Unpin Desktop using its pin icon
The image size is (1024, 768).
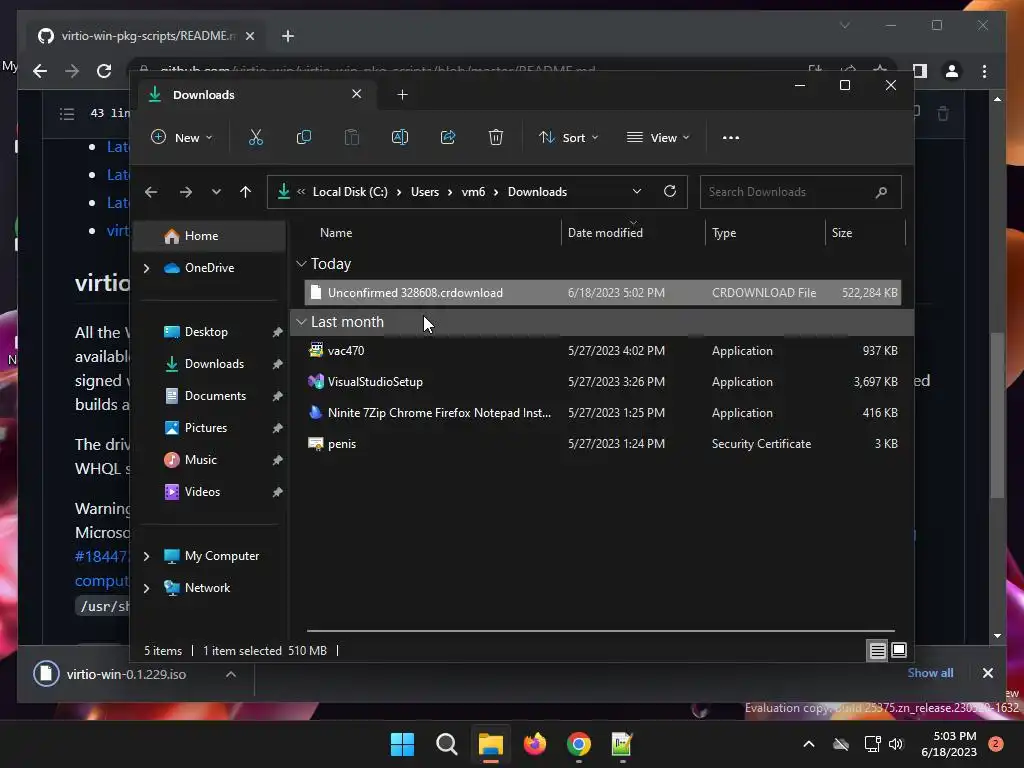pyautogui.click(x=278, y=332)
